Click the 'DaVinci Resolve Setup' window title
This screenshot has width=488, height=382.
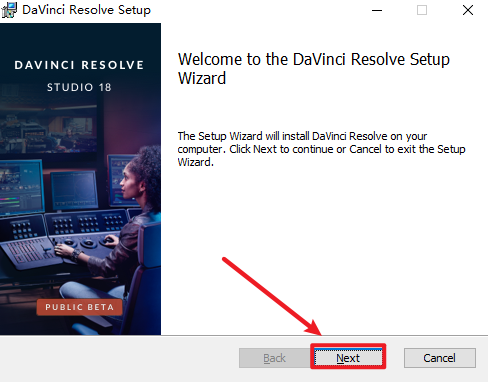86,10
